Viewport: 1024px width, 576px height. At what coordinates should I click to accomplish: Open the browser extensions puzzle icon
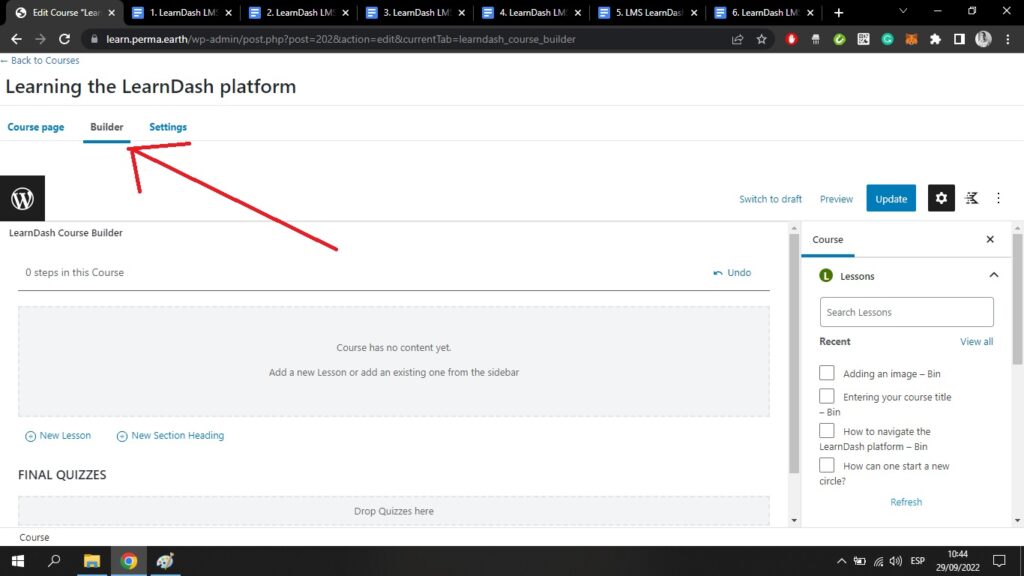click(x=935, y=39)
